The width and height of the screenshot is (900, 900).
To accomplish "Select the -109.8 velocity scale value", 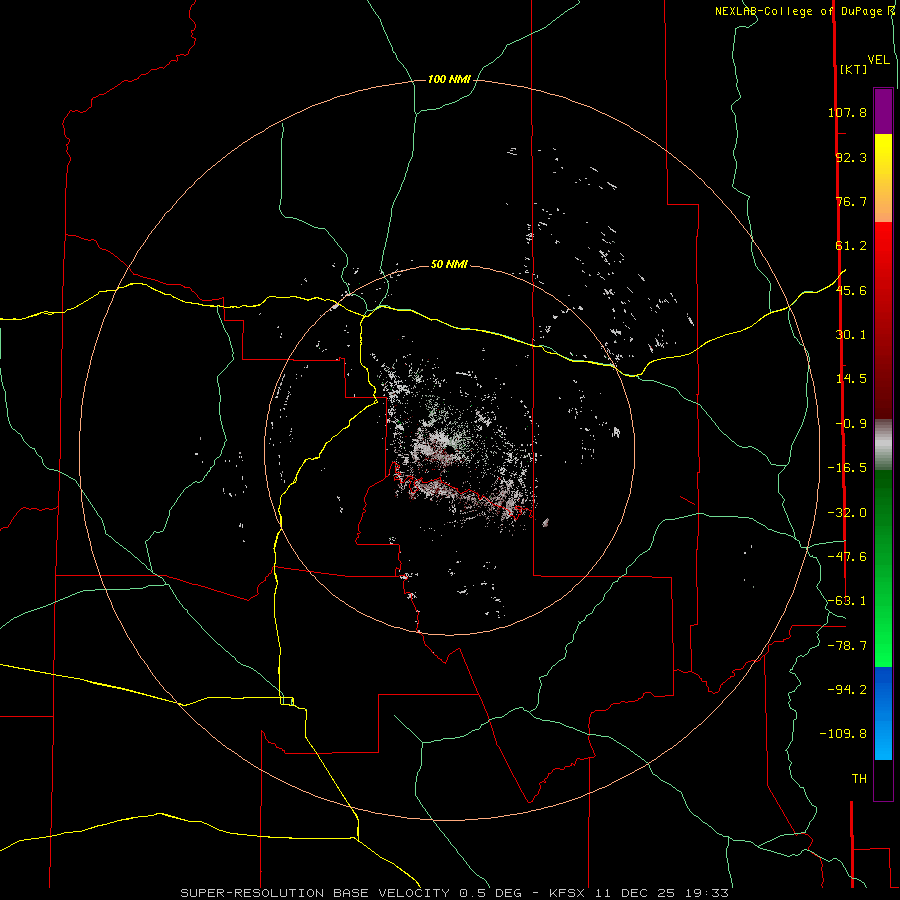I will (x=844, y=734).
